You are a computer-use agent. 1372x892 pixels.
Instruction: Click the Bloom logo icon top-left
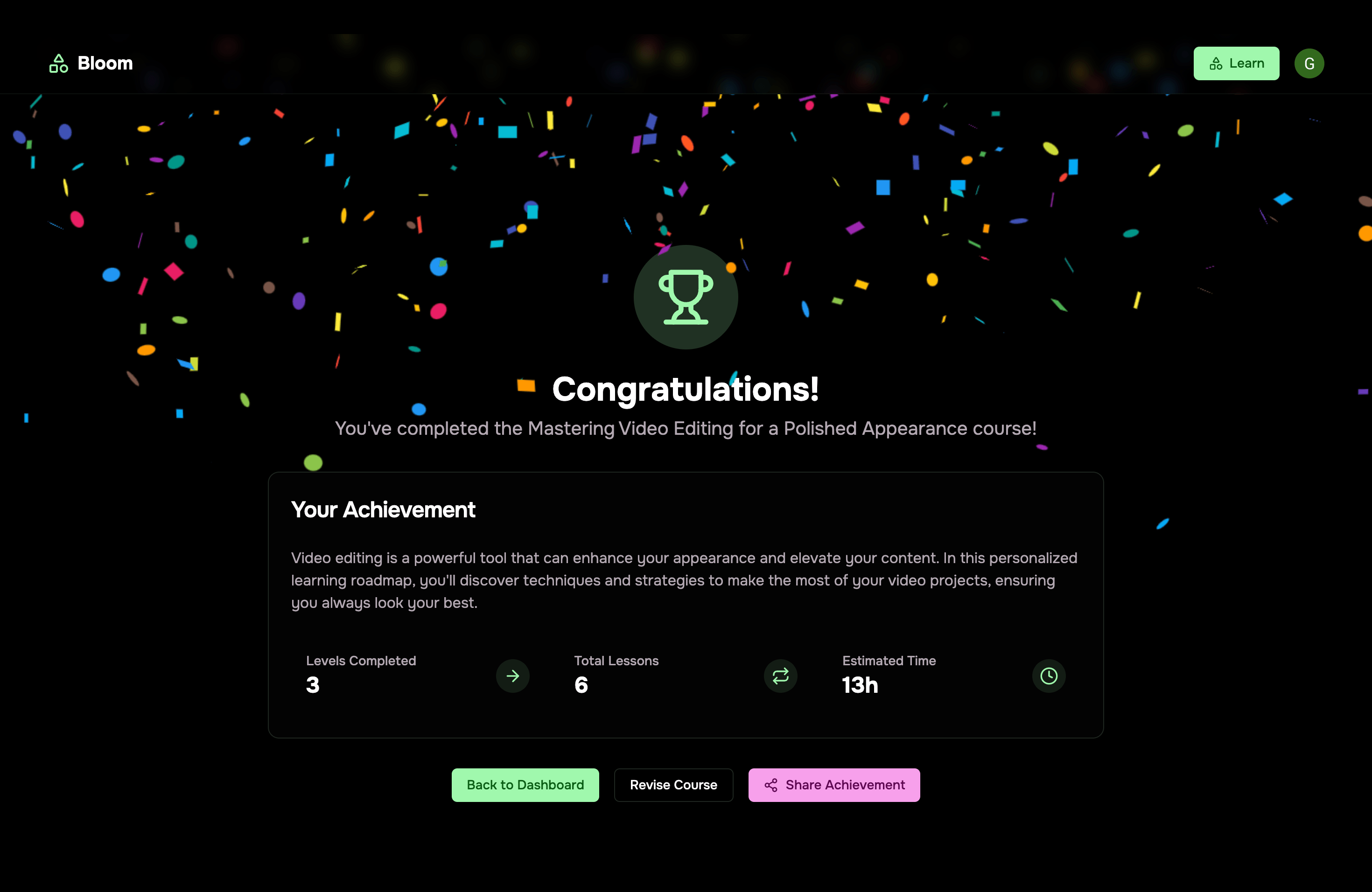coord(58,63)
